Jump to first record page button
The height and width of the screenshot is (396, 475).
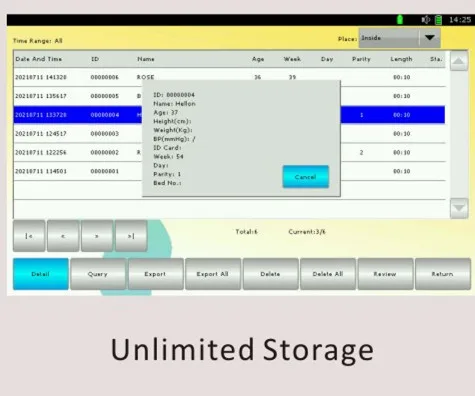coord(29,236)
